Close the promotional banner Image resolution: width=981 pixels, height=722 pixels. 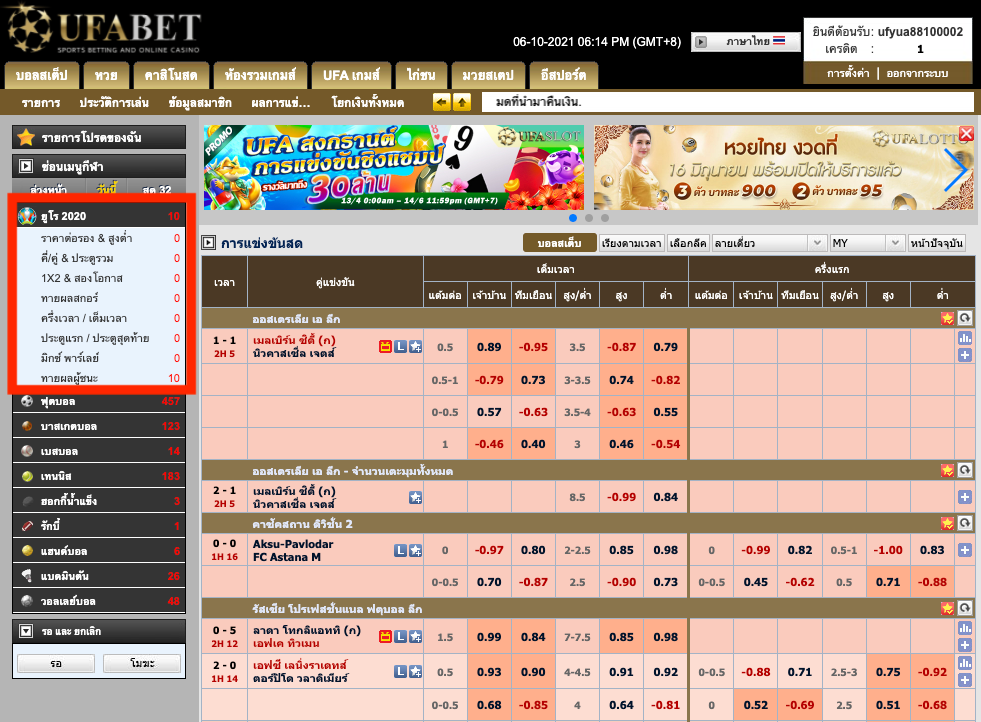[966, 134]
